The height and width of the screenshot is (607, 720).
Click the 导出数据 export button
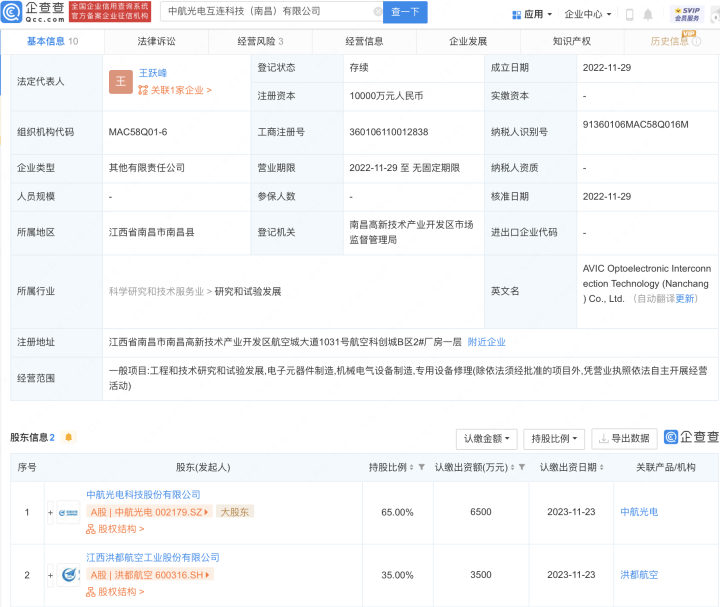click(624, 439)
